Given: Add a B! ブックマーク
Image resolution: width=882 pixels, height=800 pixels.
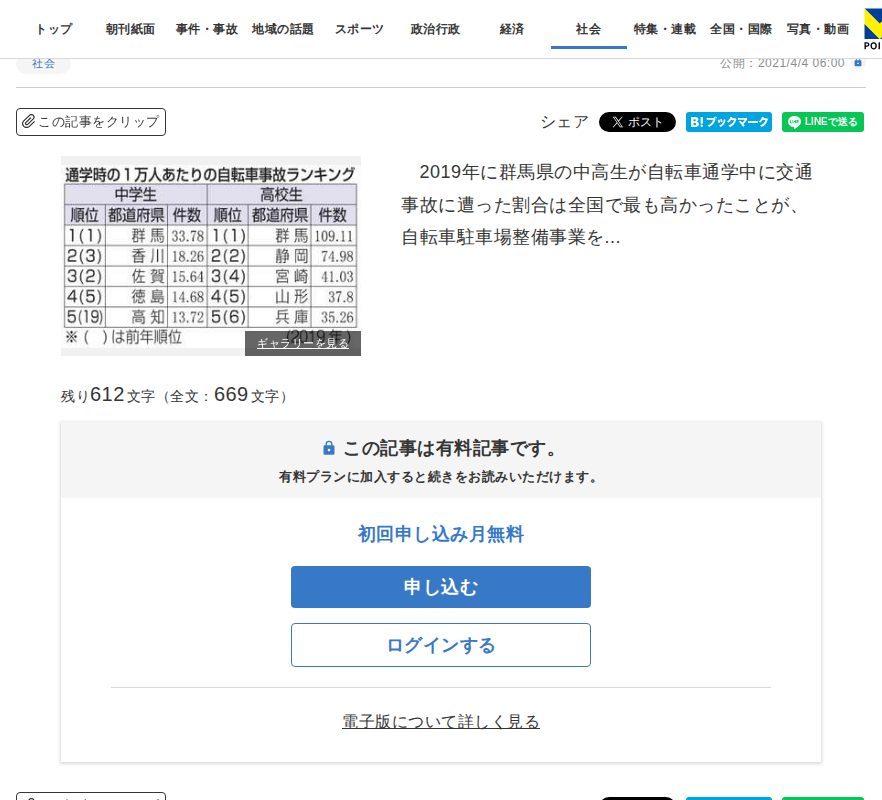Looking at the screenshot, I should (x=728, y=122).
